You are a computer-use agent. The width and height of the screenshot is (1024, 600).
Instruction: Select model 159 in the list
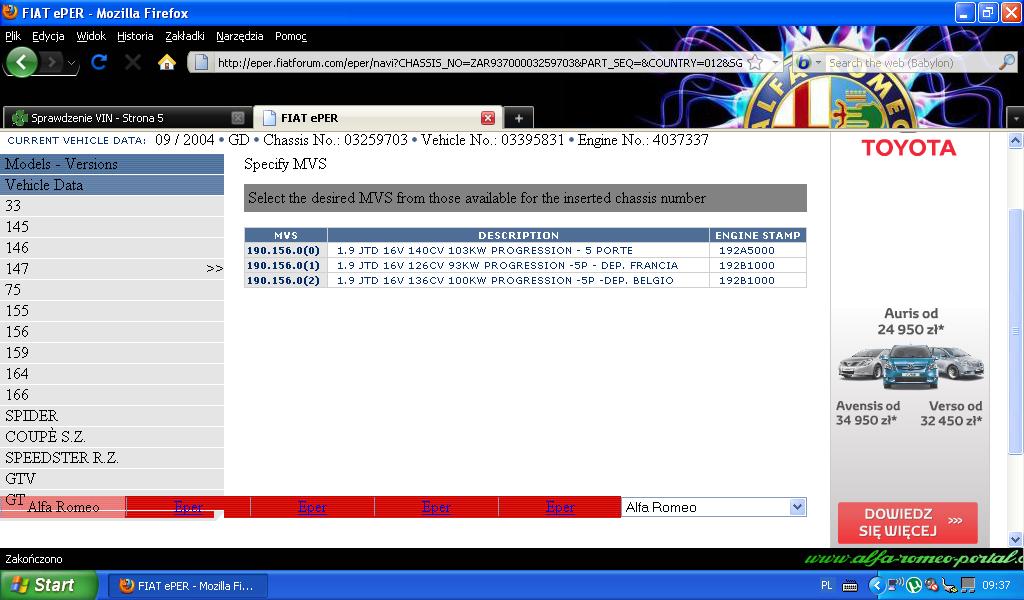click(112, 353)
